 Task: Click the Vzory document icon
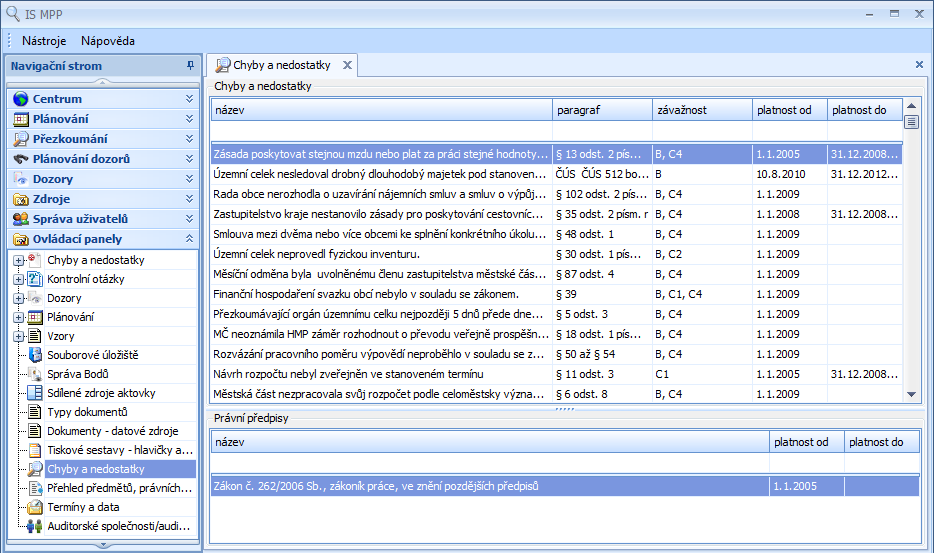click(35, 336)
